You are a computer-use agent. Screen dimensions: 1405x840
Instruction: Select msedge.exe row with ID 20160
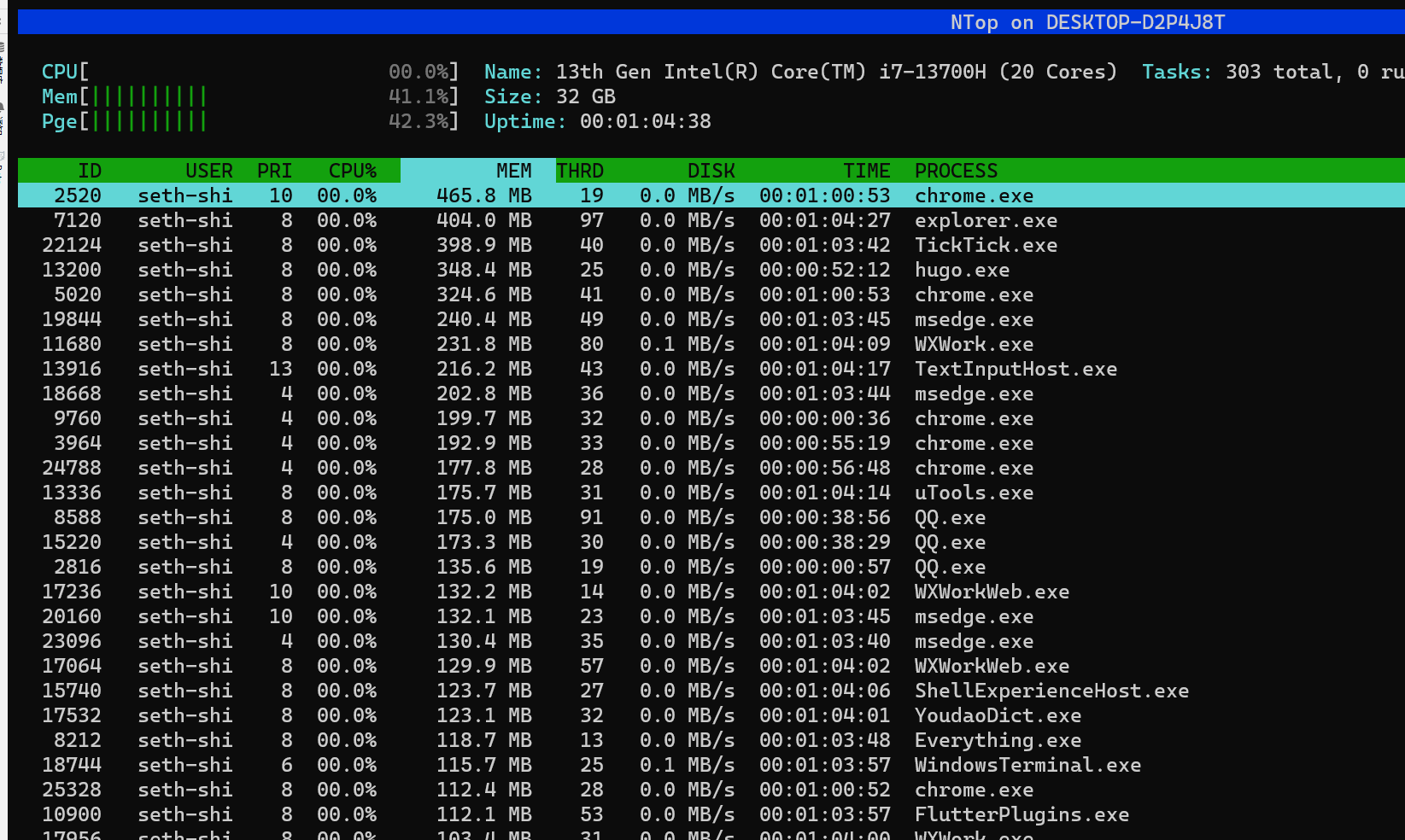pos(711,616)
